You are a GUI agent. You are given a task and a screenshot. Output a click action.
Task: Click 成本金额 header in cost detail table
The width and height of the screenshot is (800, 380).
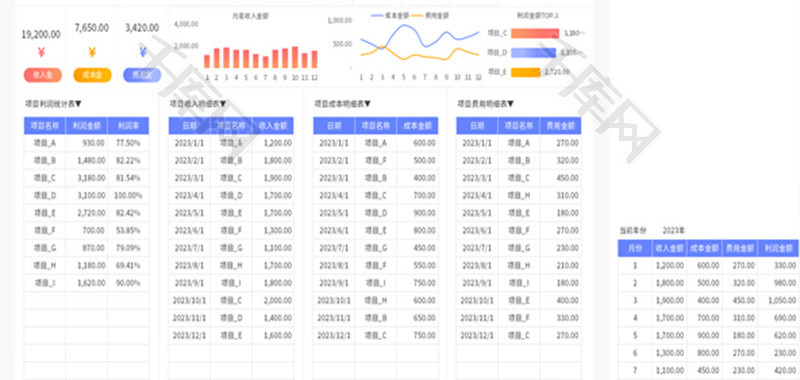(417, 125)
